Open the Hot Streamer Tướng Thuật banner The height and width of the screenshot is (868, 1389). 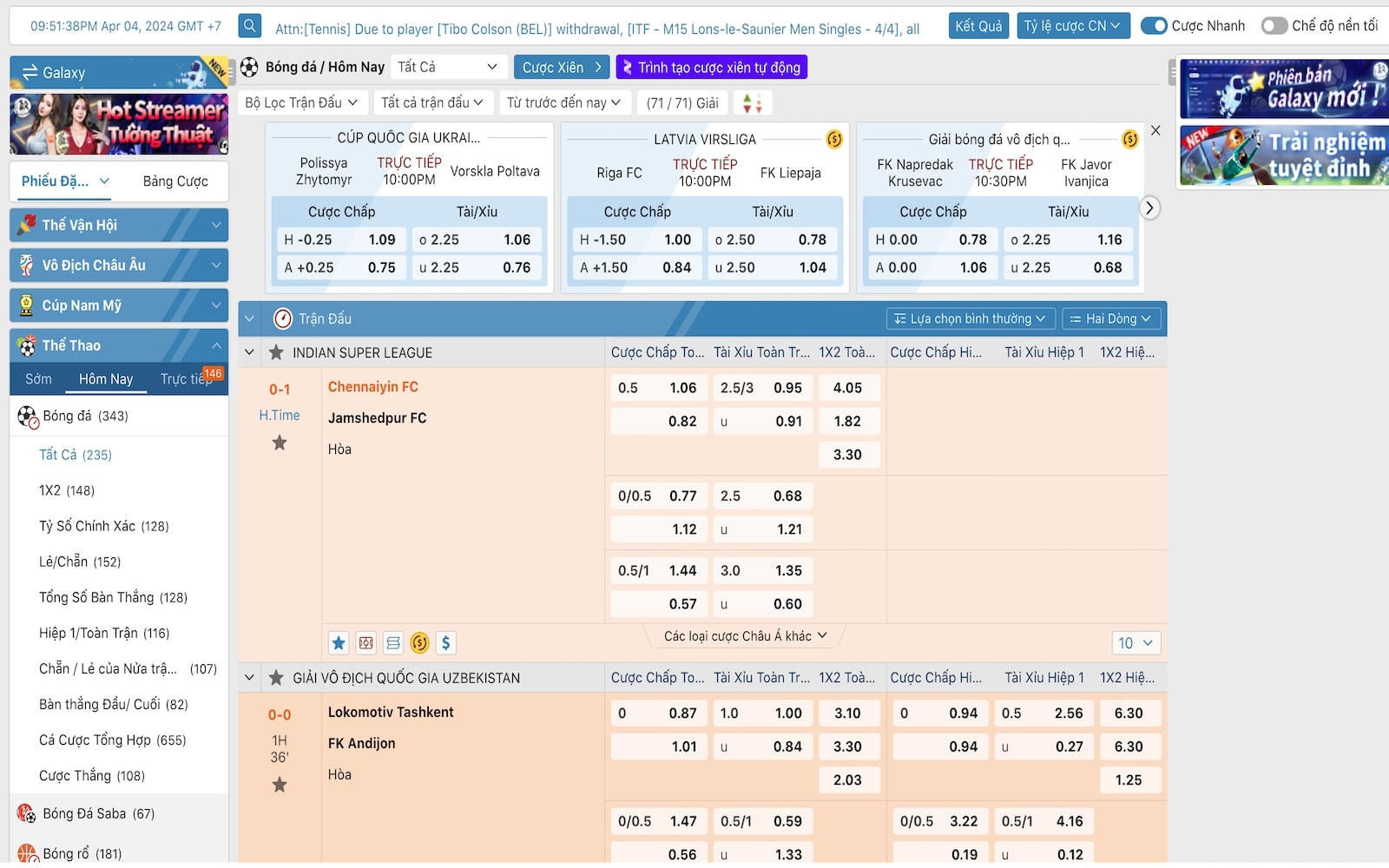coord(119,124)
